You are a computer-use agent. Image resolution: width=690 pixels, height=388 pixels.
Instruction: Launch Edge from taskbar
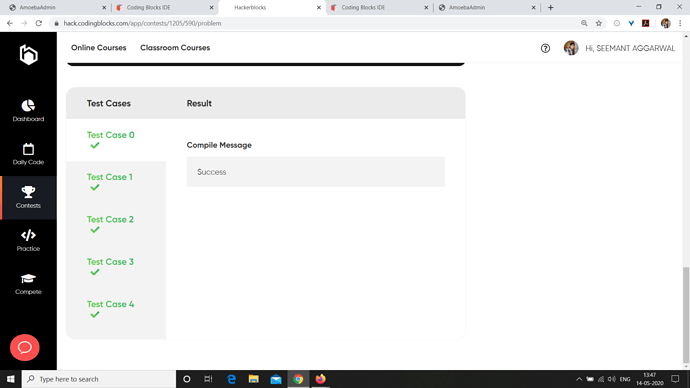231,379
